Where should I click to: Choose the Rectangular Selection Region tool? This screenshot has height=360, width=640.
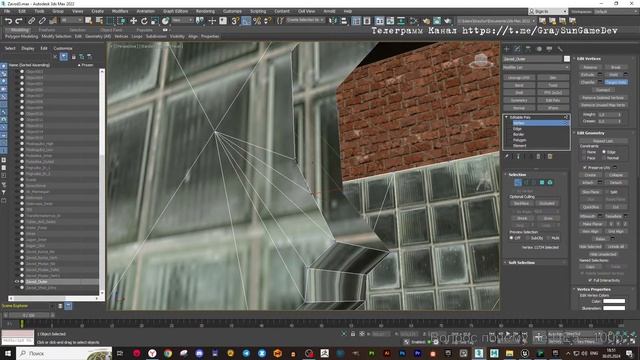tap(110, 20)
